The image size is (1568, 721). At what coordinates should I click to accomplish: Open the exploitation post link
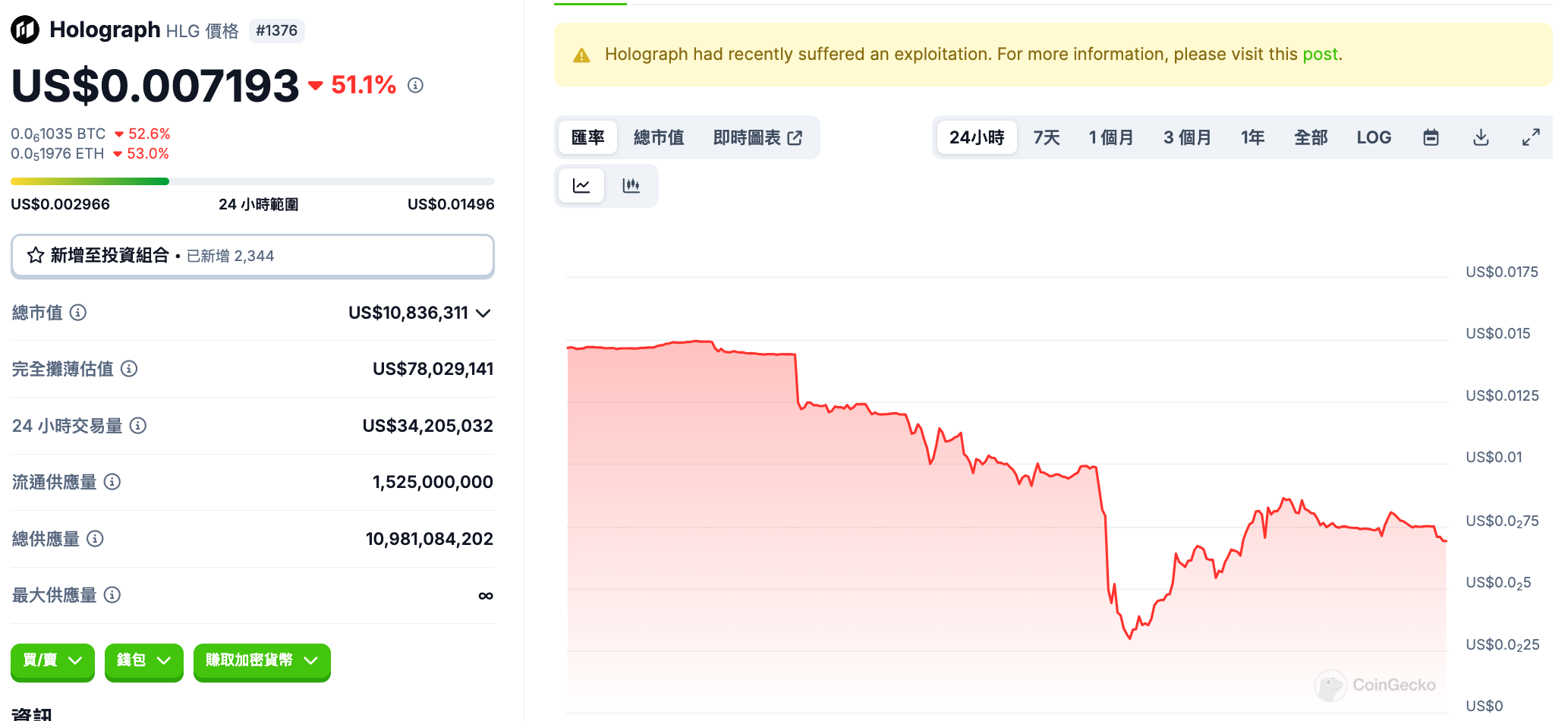tap(1320, 55)
